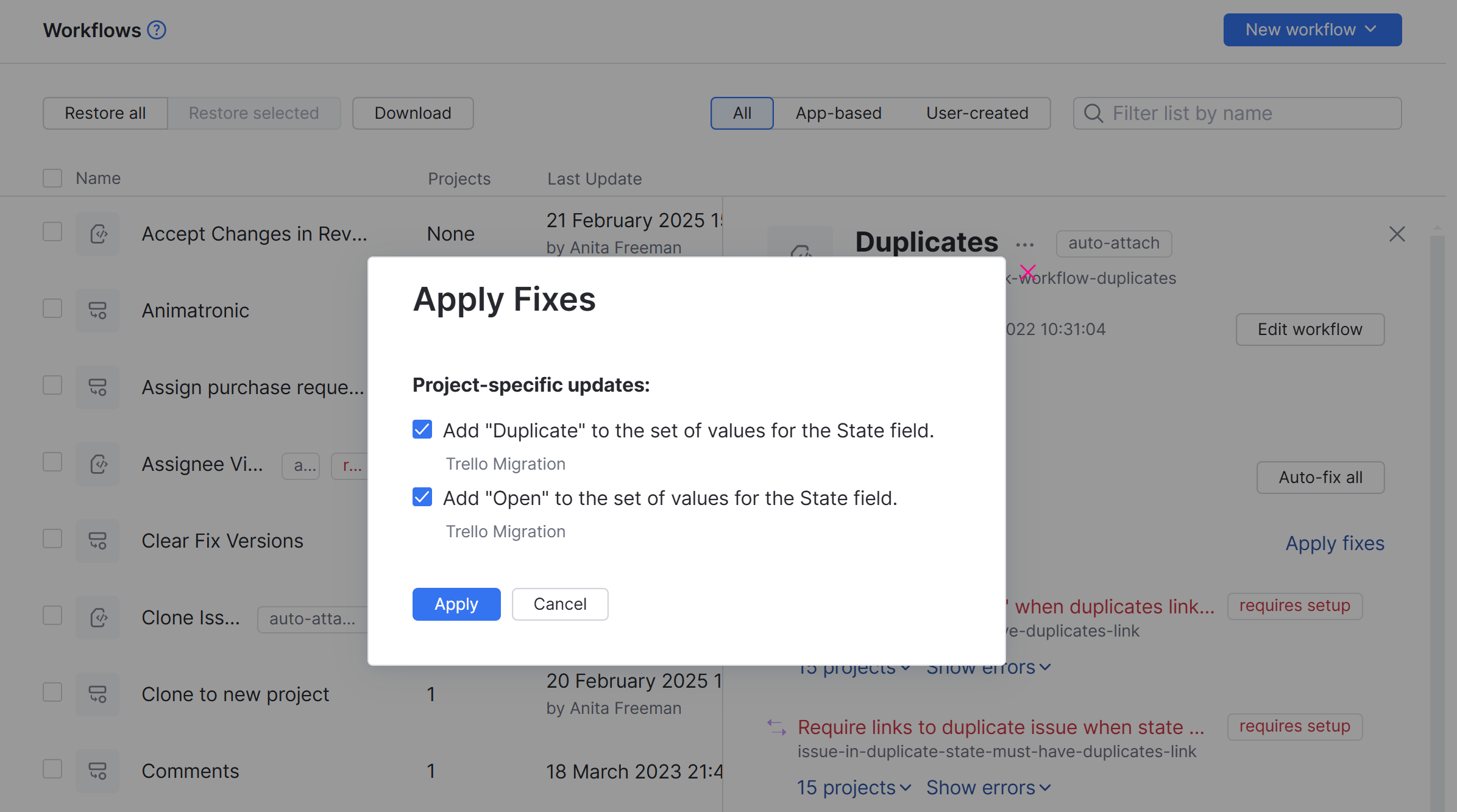Click the script icon next to Clone Issue workflow

97,617
